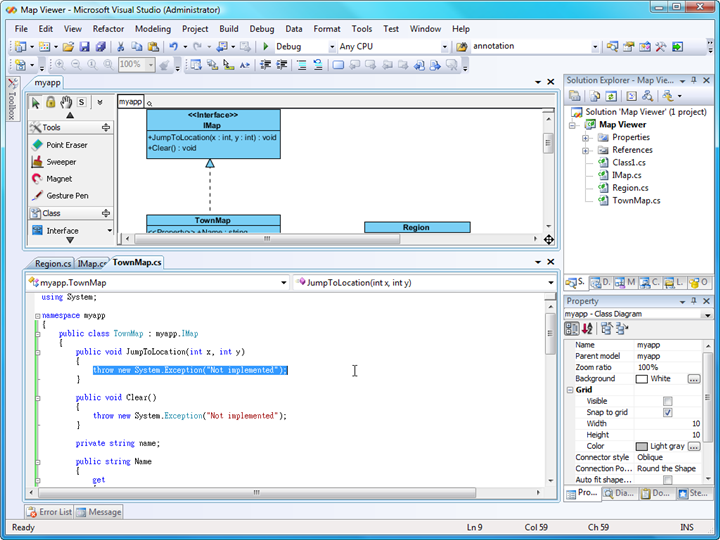Open the Any CPU platform dropdown

click(444, 47)
